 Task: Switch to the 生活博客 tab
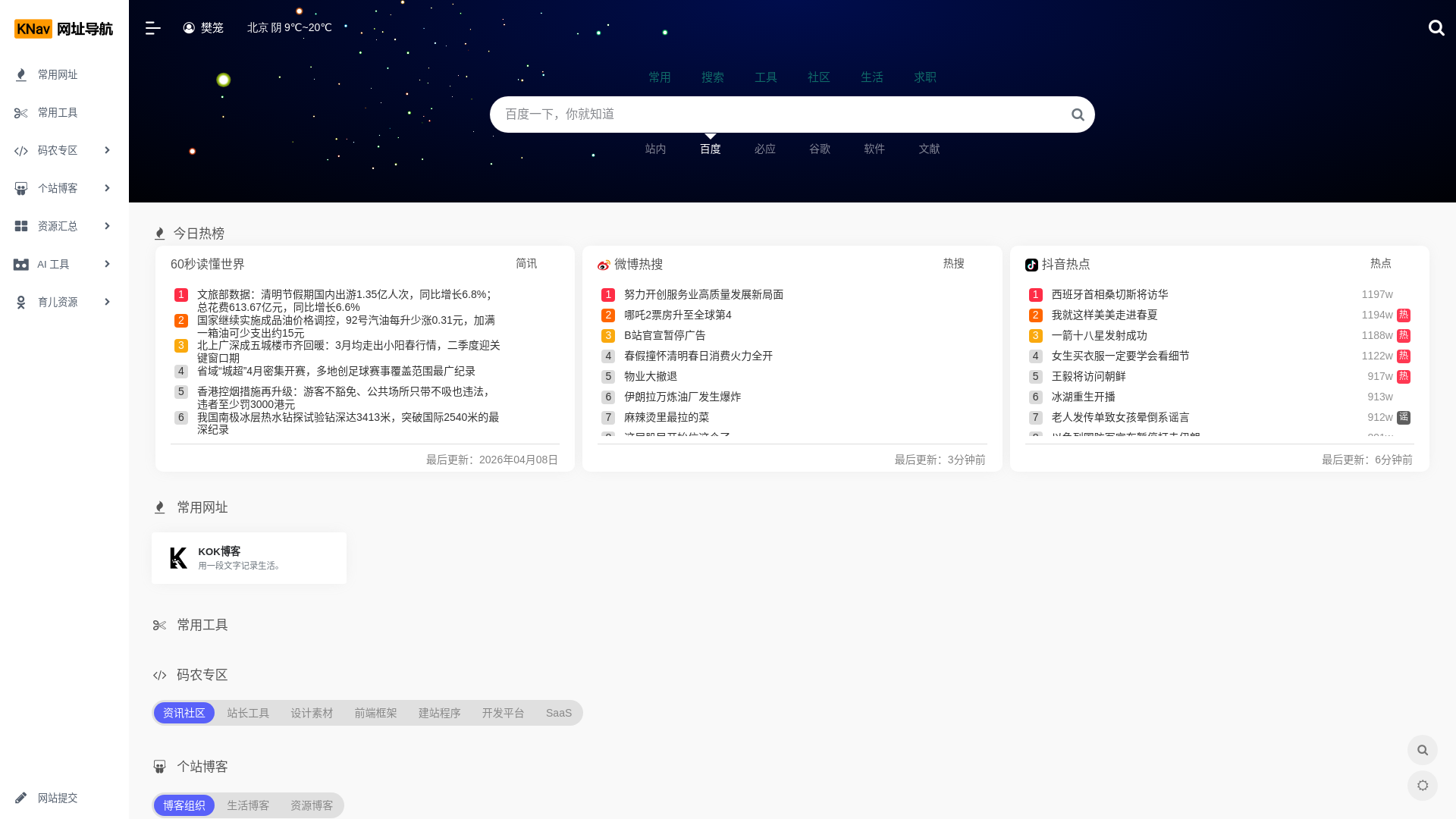point(248,805)
